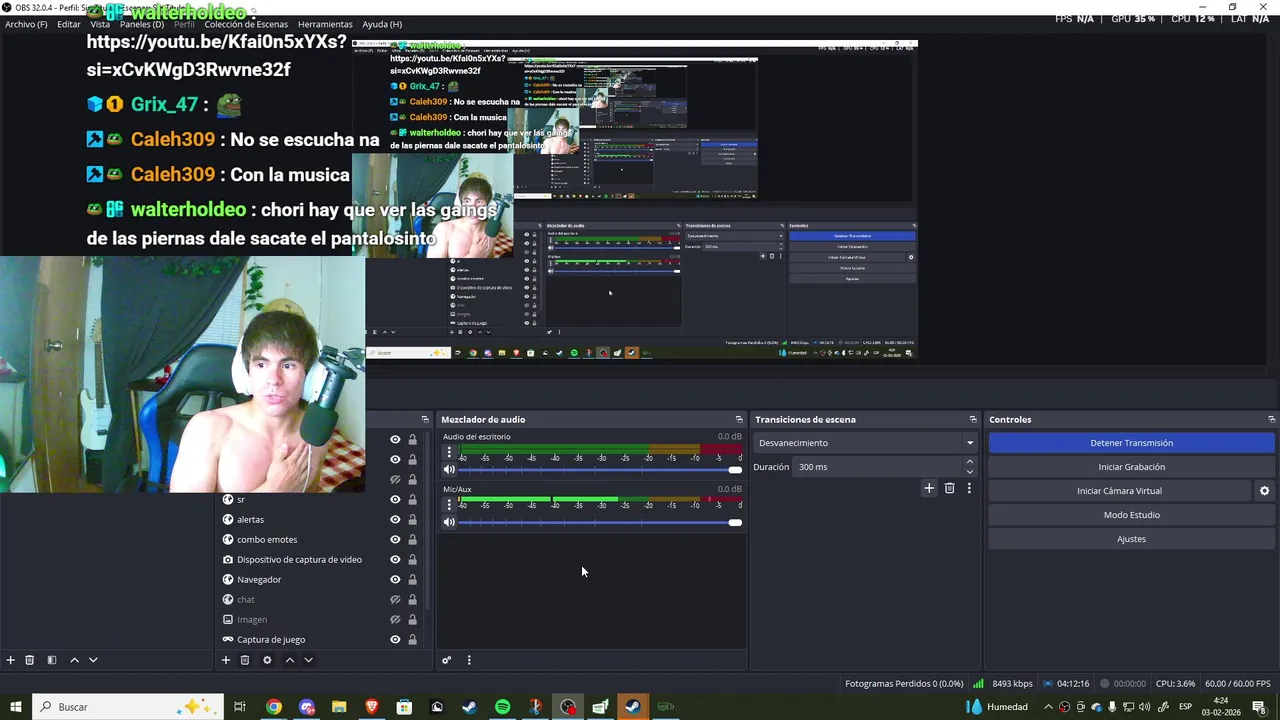Open the Herramientas menu

point(325,24)
